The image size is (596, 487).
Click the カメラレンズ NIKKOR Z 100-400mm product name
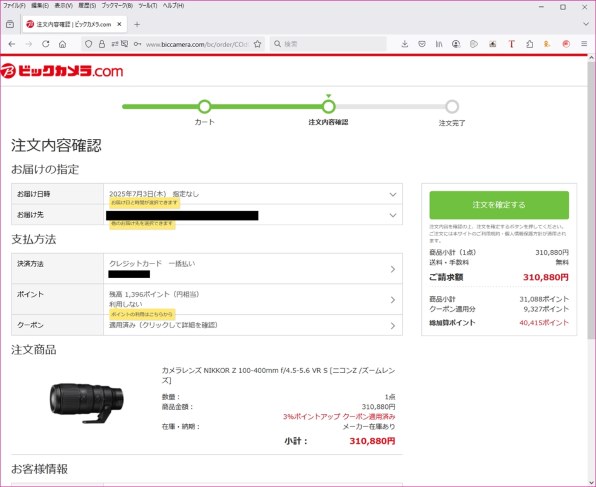pyautogui.click(x=278, y=375)
